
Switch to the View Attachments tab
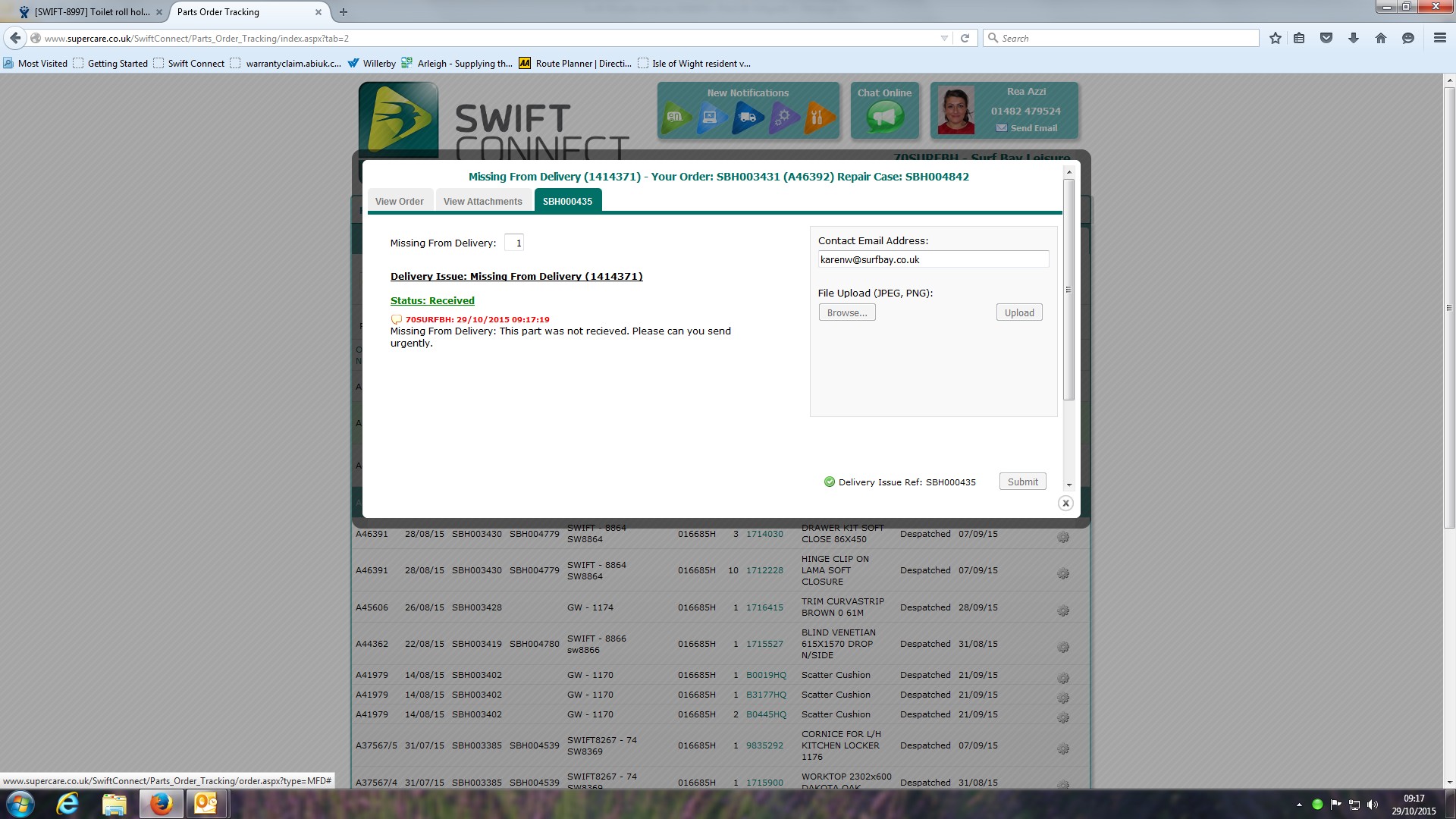click(x=482, y=201)
